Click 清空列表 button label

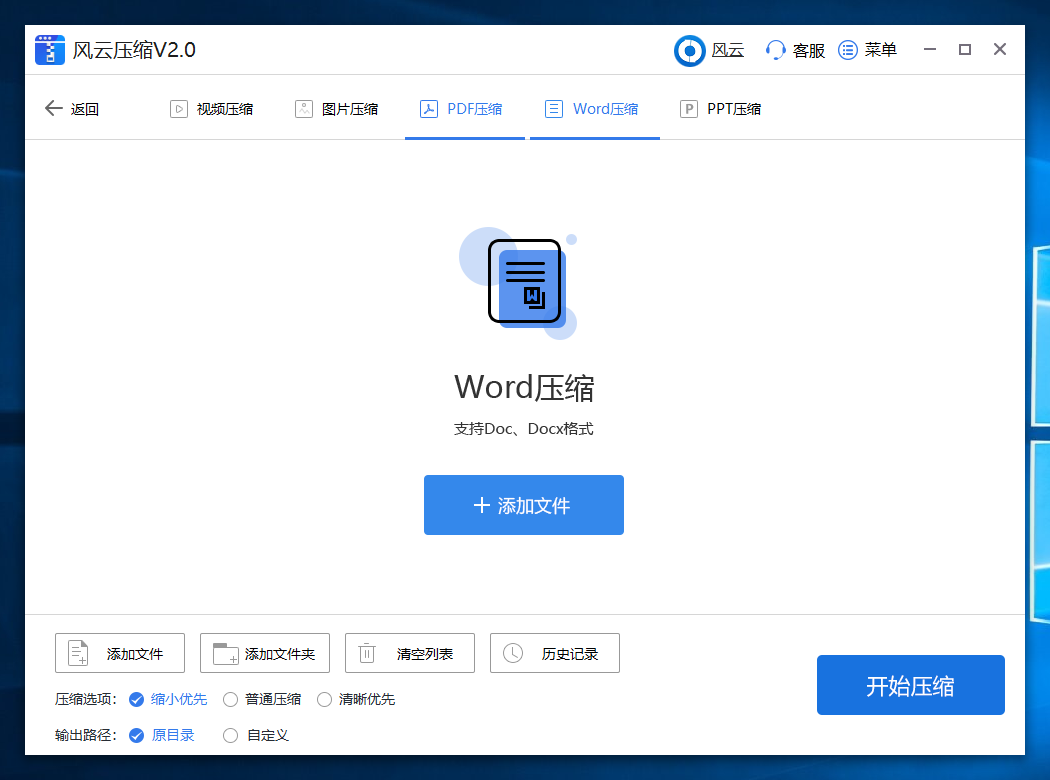(425, 654)
